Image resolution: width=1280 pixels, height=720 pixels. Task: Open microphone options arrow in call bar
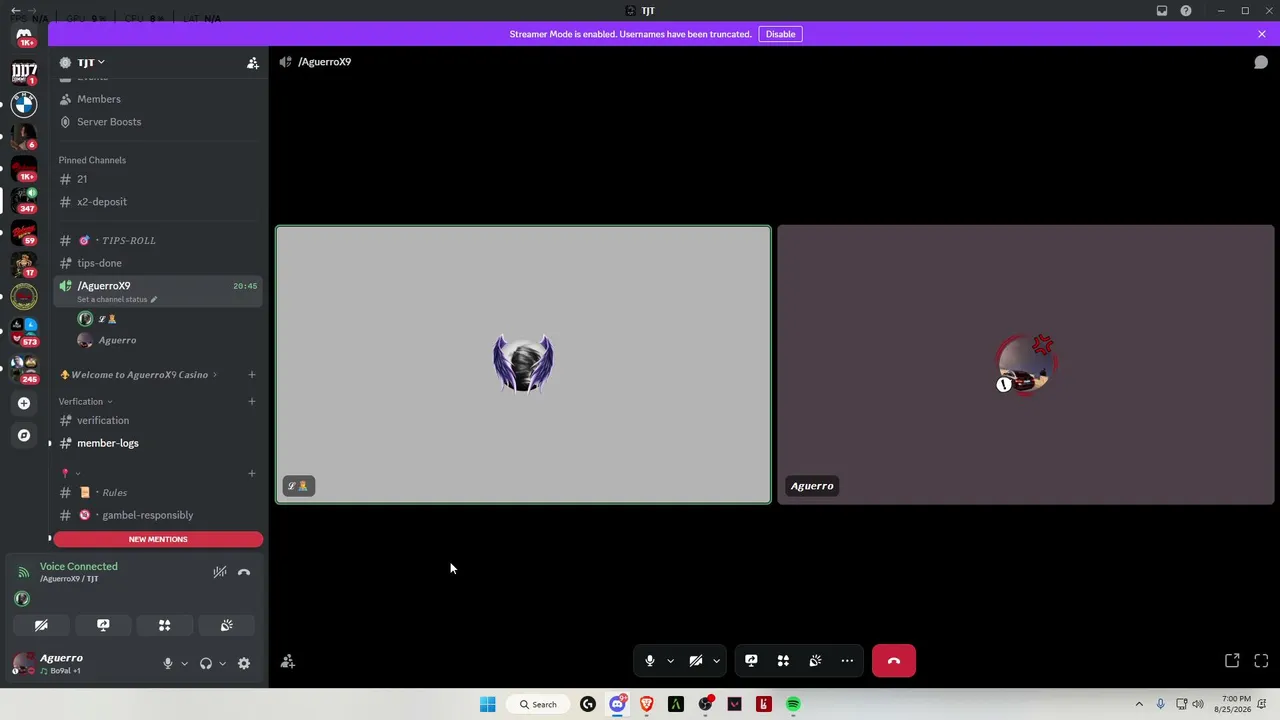(x=670, y=661)
